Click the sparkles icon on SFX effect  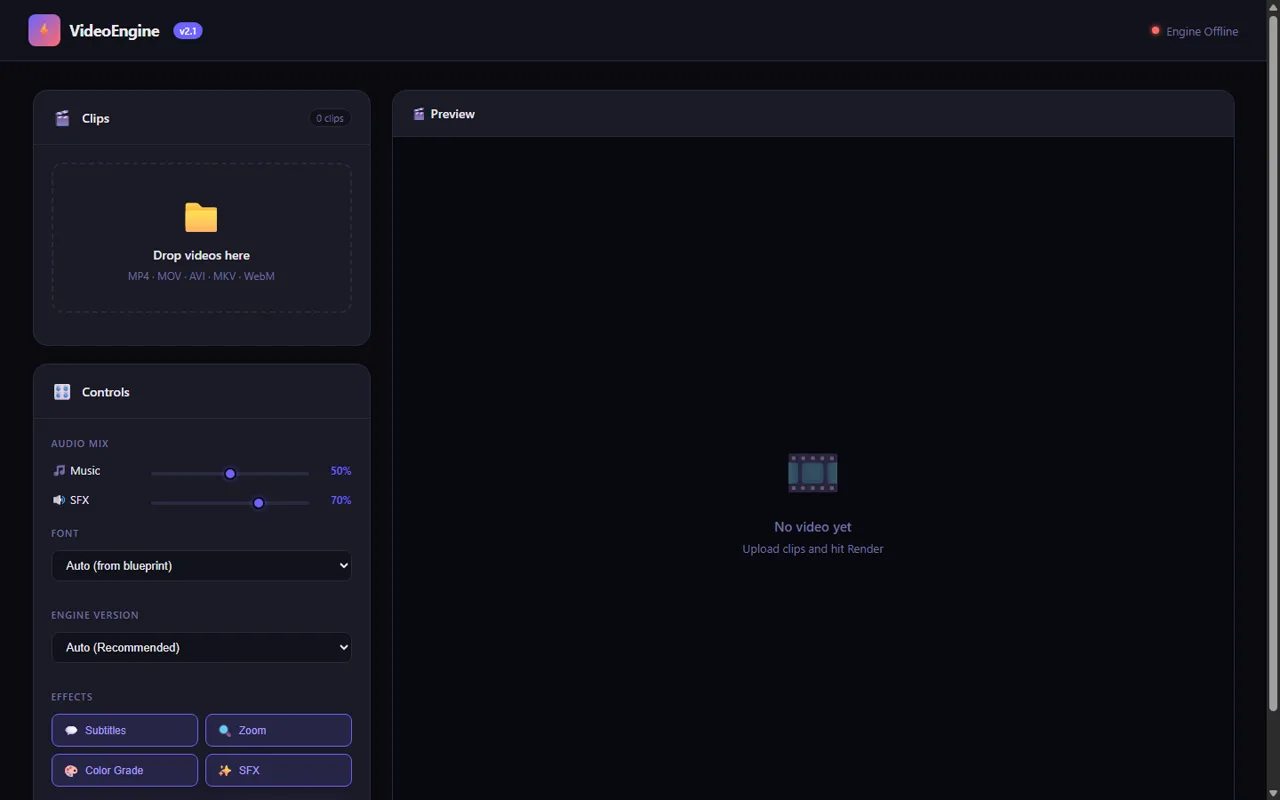coord(225,771)
